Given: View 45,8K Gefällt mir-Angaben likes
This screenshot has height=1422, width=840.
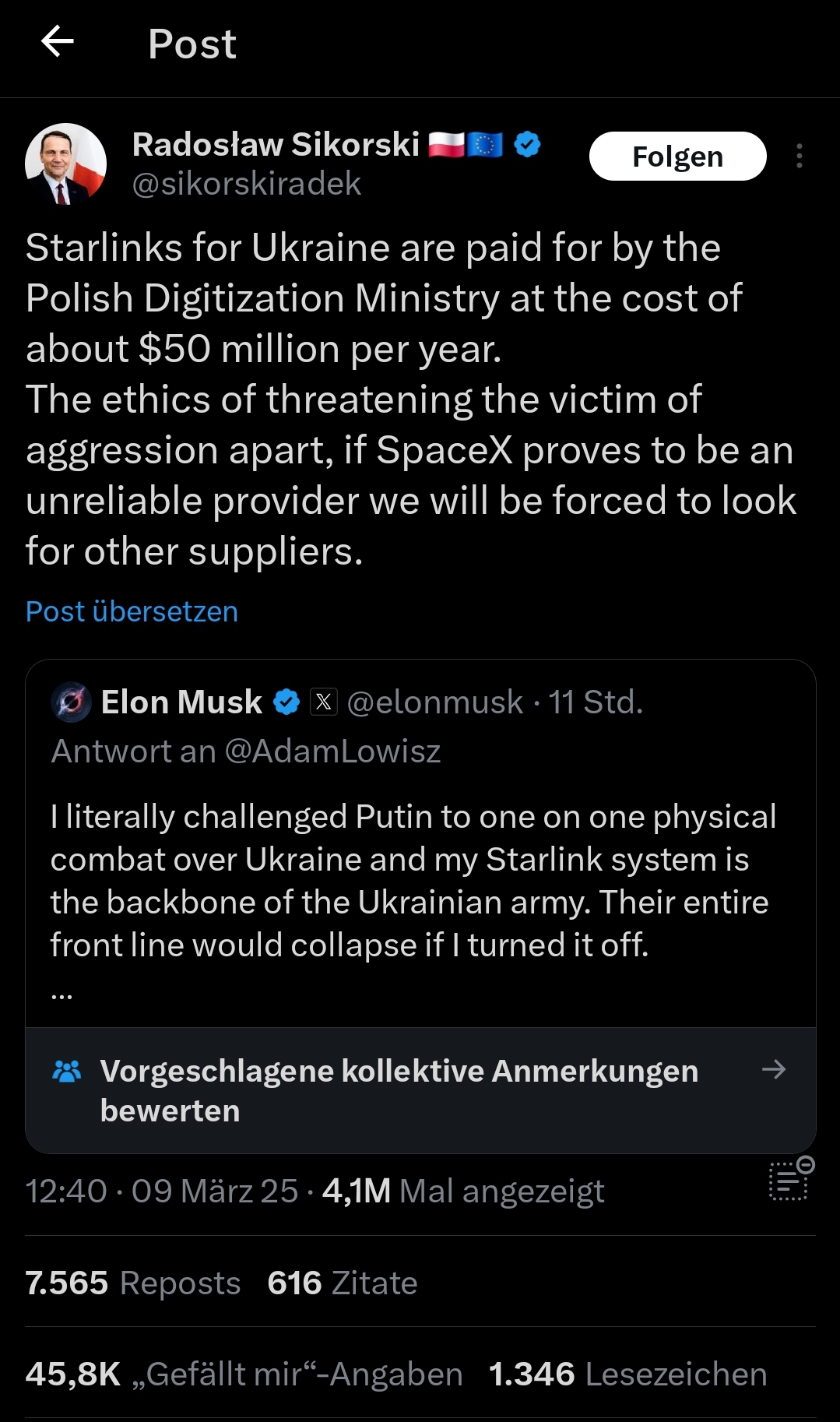Looking at the screenshot, I should [244, 1374].
